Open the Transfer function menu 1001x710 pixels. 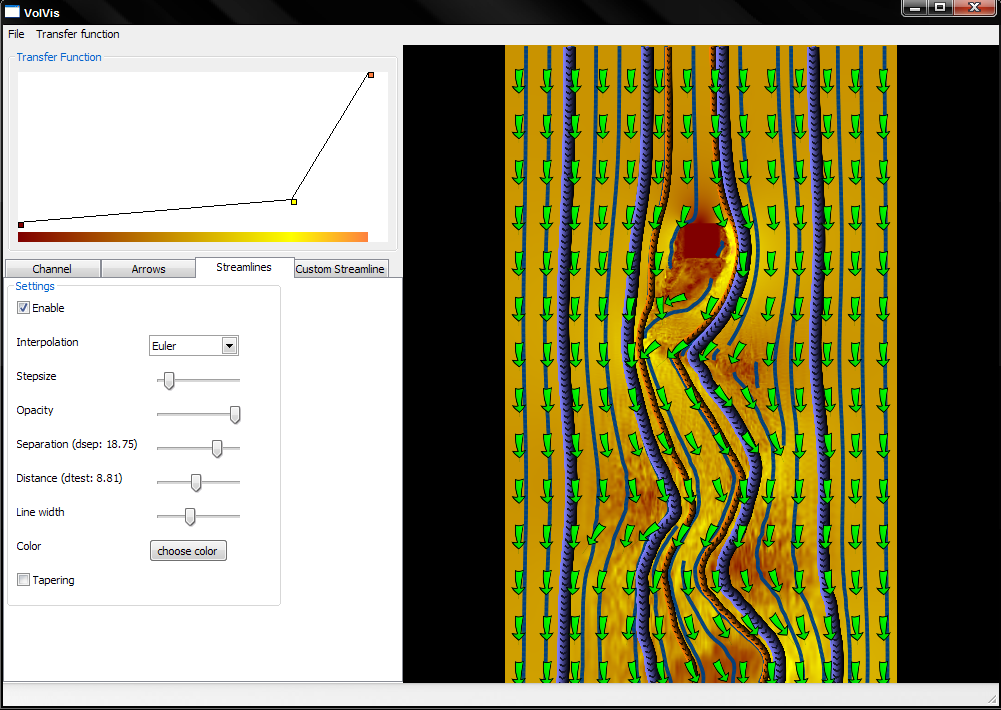(x=78, y=34)
